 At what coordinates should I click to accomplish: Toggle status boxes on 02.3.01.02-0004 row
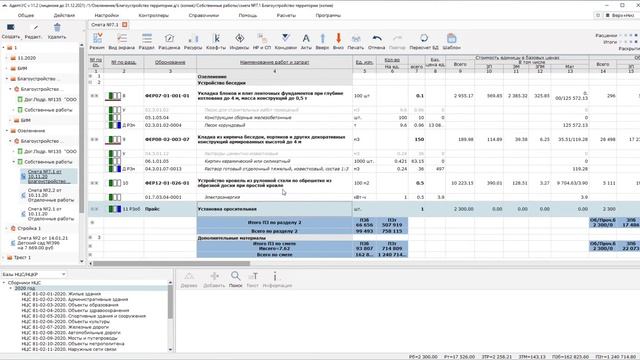[x=115, y=125]
